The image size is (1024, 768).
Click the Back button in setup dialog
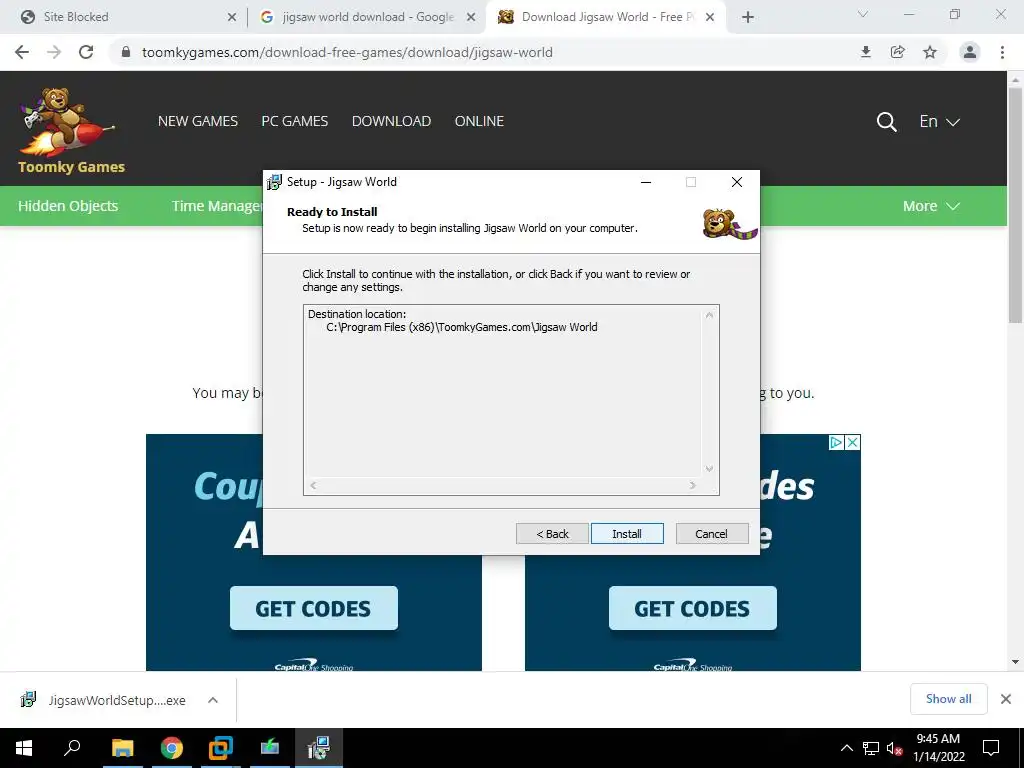coord(552,534)
